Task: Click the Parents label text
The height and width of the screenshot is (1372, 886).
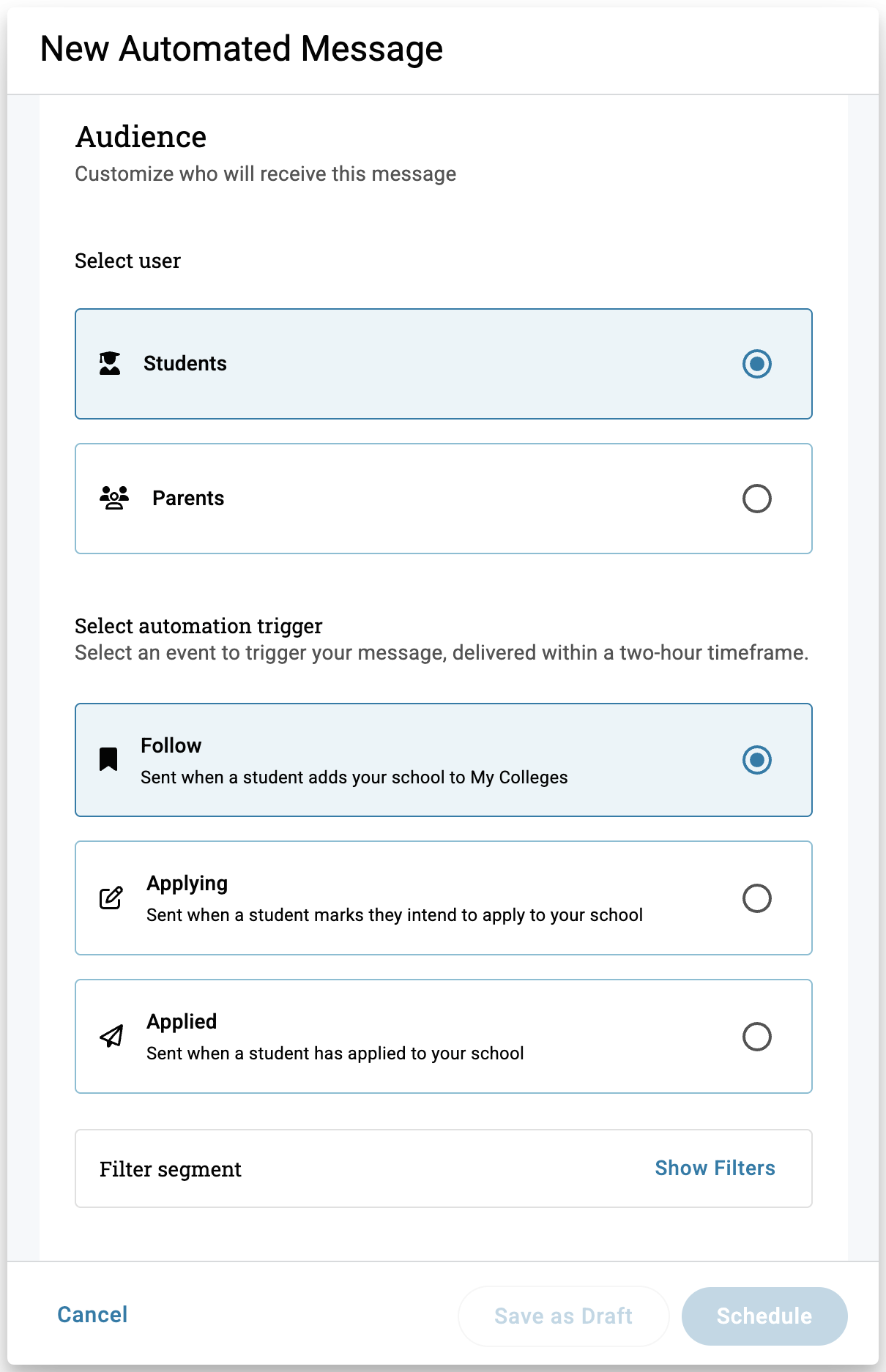Action: (188, 498)
